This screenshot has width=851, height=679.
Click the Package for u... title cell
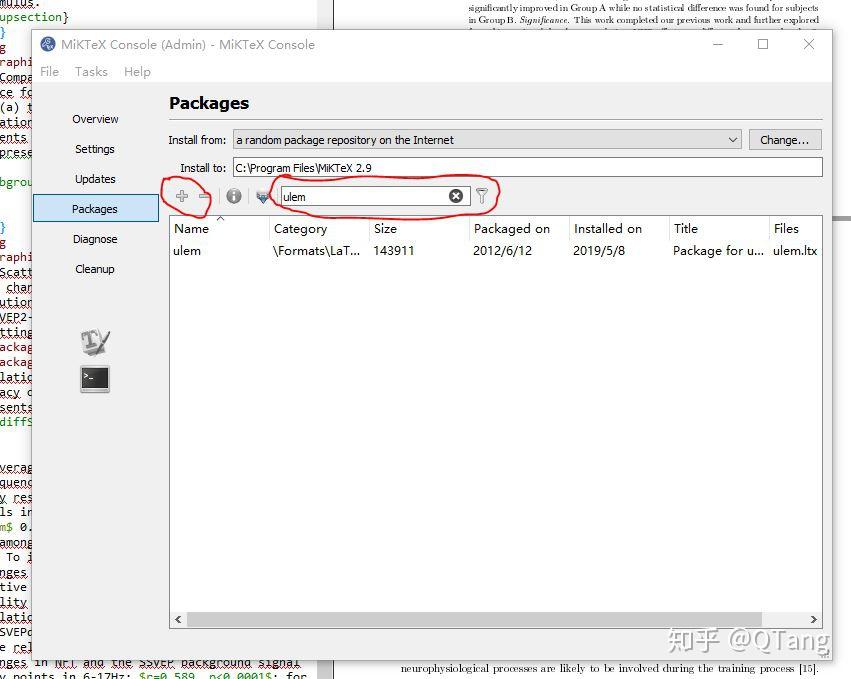(718, 251)
